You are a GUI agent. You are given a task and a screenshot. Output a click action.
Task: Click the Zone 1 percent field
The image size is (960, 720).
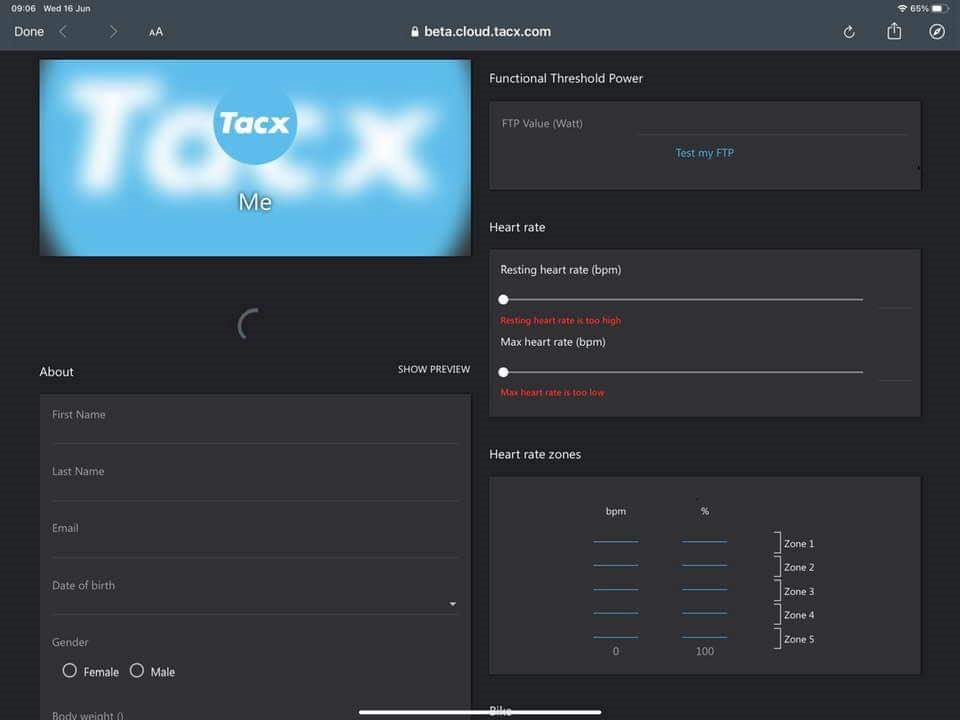(x=704, y=534)
